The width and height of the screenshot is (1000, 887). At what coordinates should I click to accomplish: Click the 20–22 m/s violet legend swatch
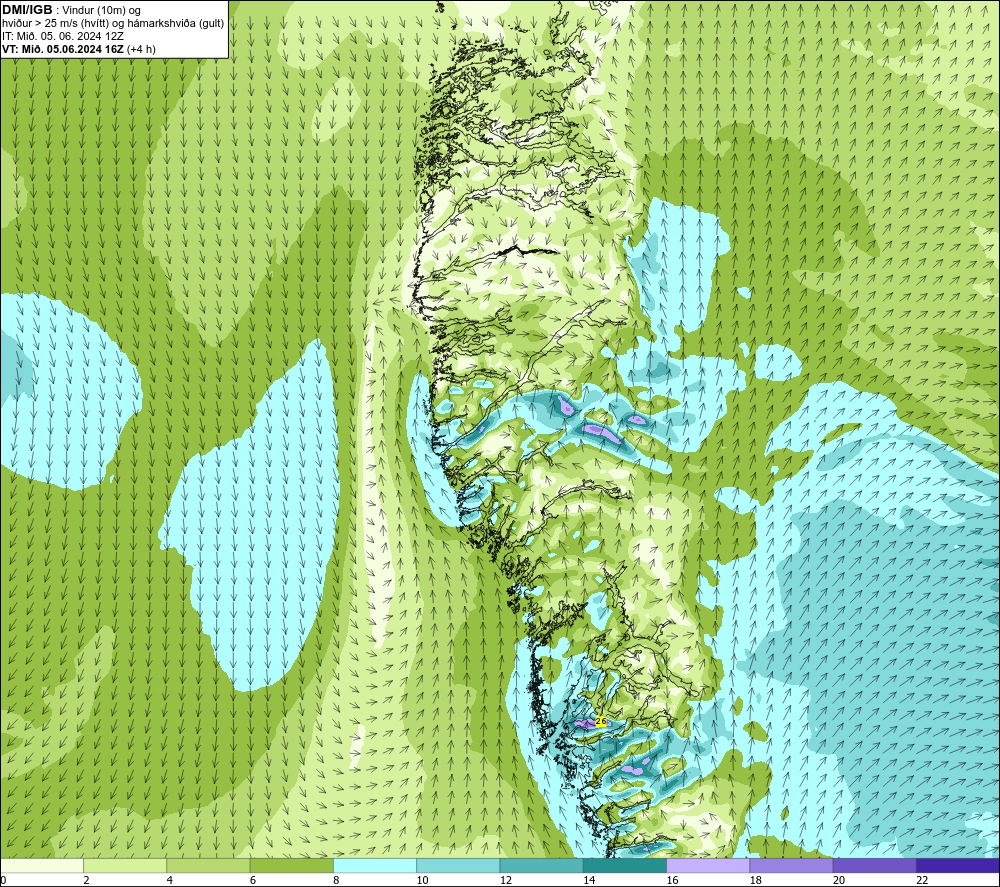[875, 865]
